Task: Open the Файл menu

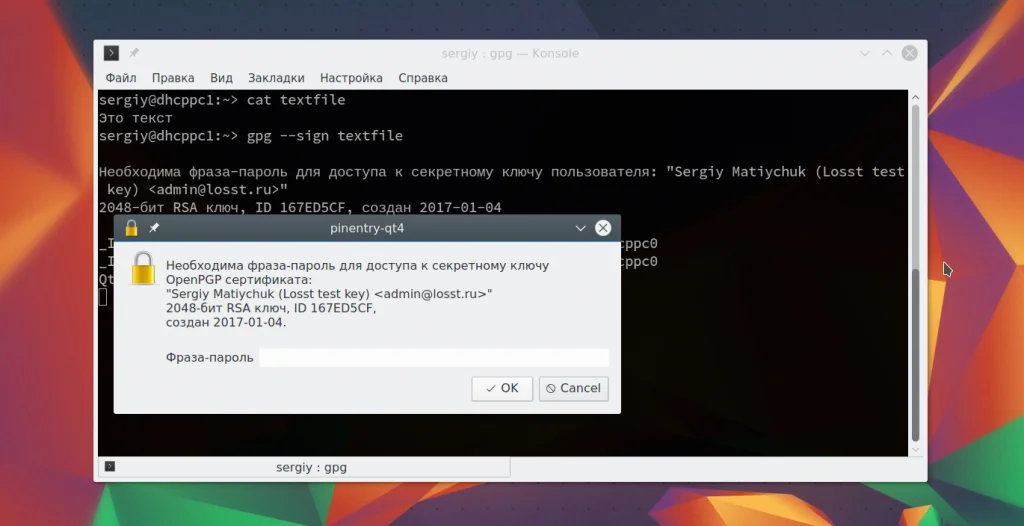Action: [x=121, y=78]
